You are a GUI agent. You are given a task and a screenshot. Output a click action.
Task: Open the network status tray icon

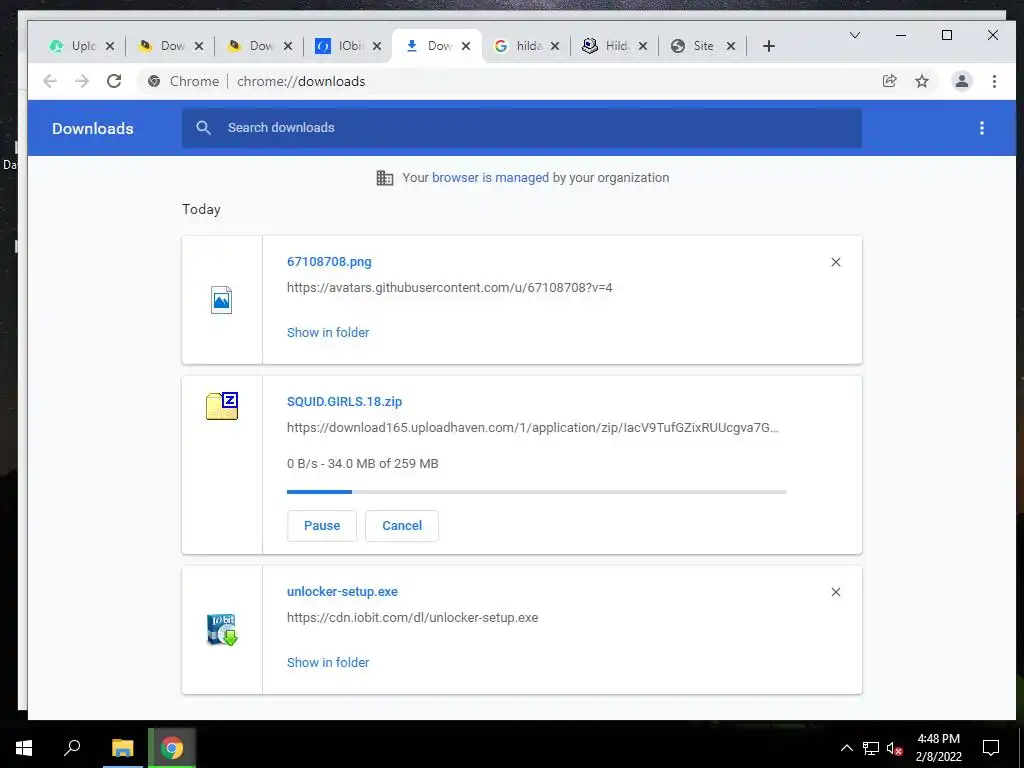pos(871,748)
